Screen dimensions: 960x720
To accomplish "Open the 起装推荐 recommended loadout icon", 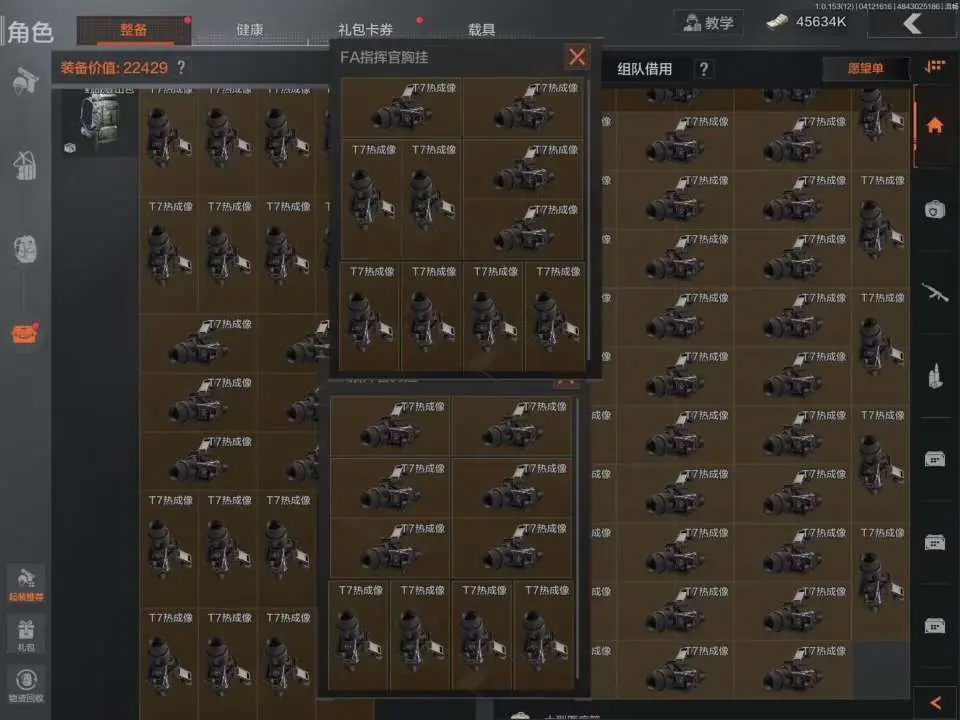I will coord(26,584).
